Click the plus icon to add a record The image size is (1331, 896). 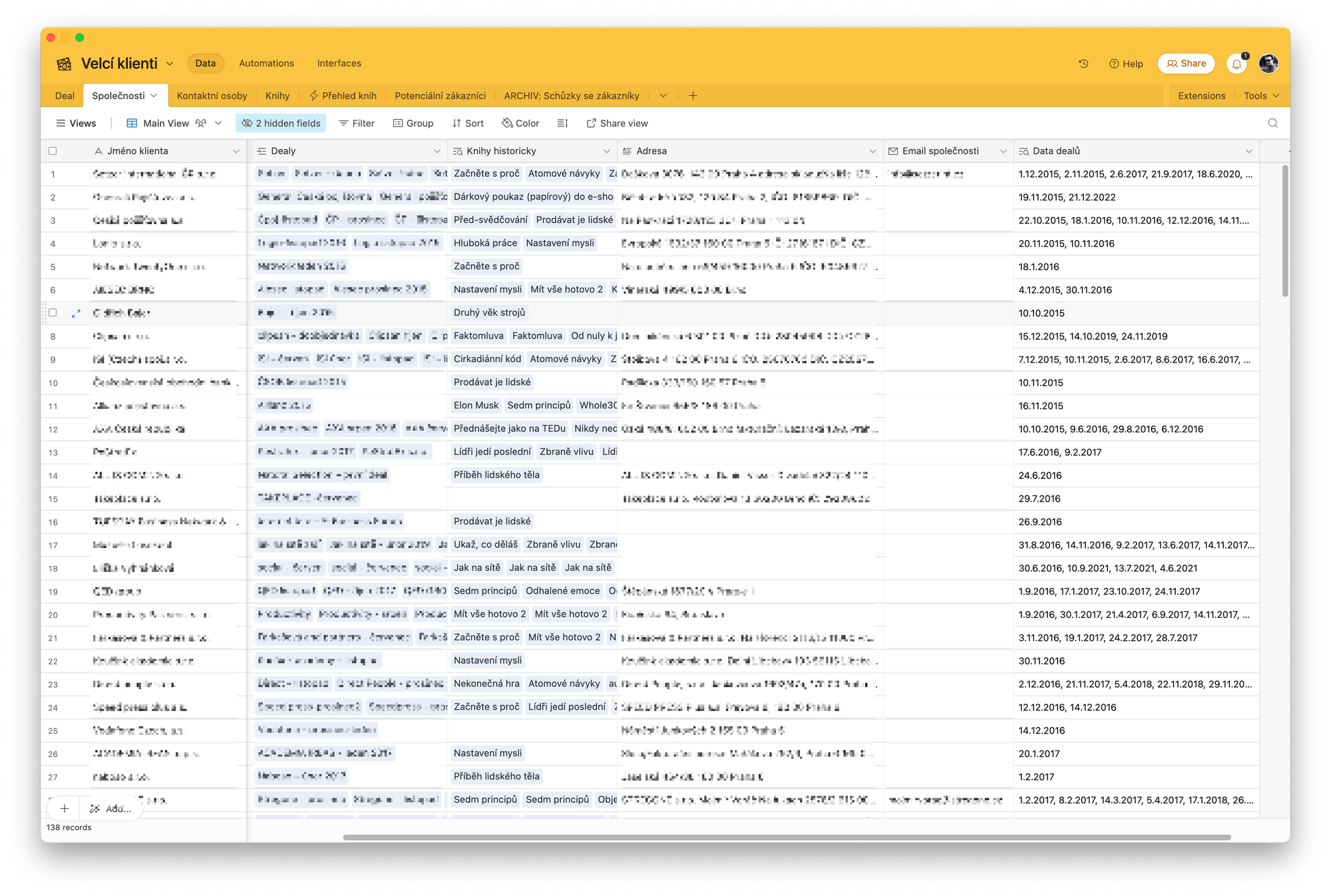[64, 808]
